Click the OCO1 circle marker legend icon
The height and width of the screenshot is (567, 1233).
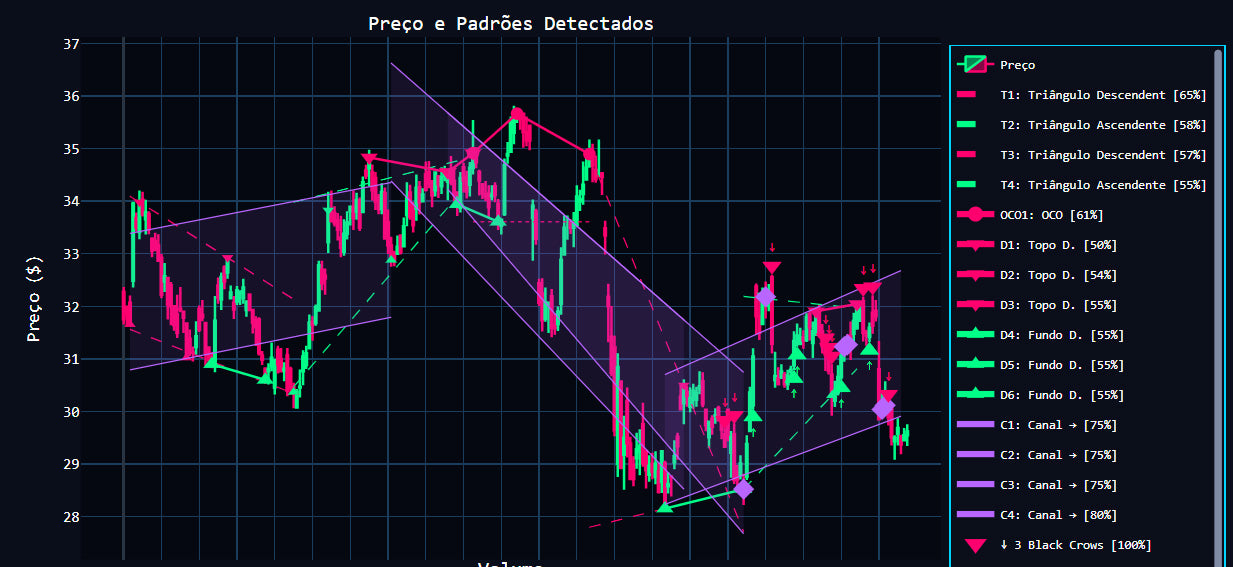(973, 215)
